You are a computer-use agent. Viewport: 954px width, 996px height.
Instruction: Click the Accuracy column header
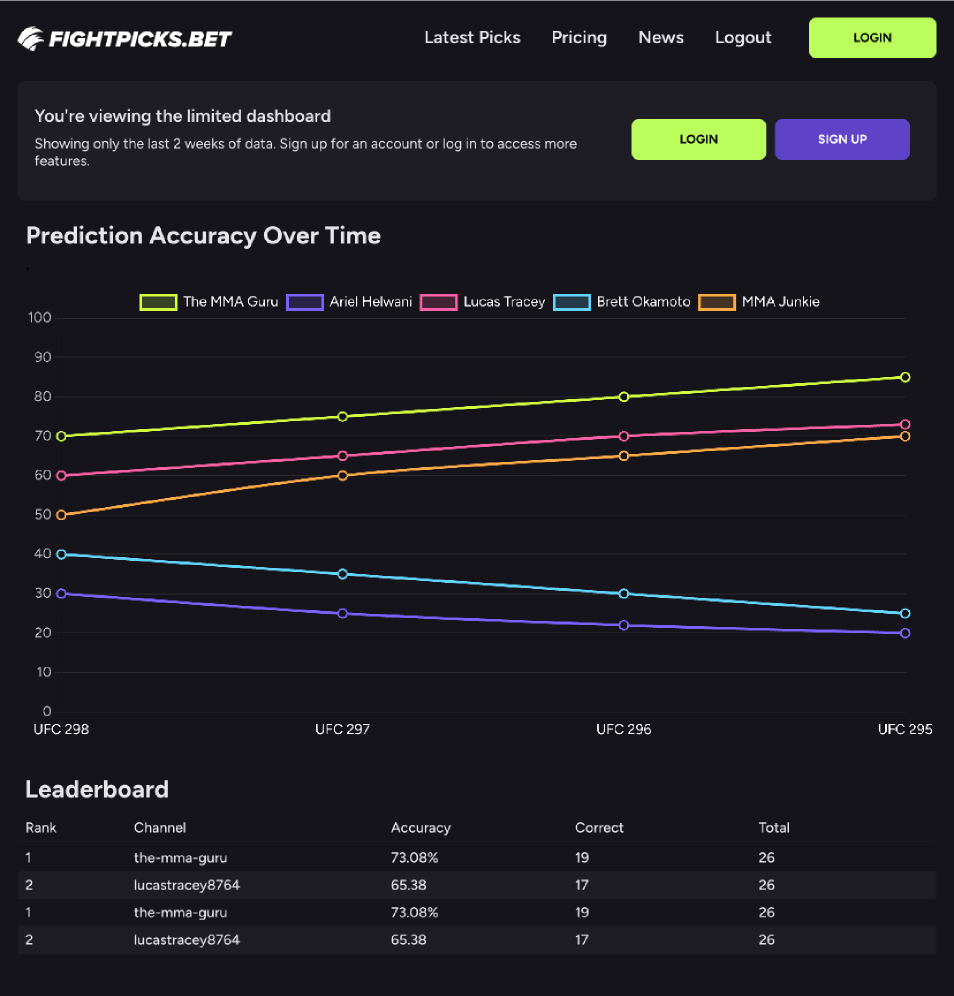coord(420,828)
